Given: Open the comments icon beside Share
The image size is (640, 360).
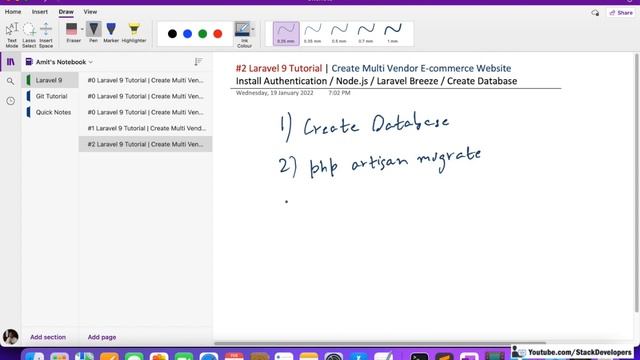Looking at the screenshot, I should pos(595,13).
